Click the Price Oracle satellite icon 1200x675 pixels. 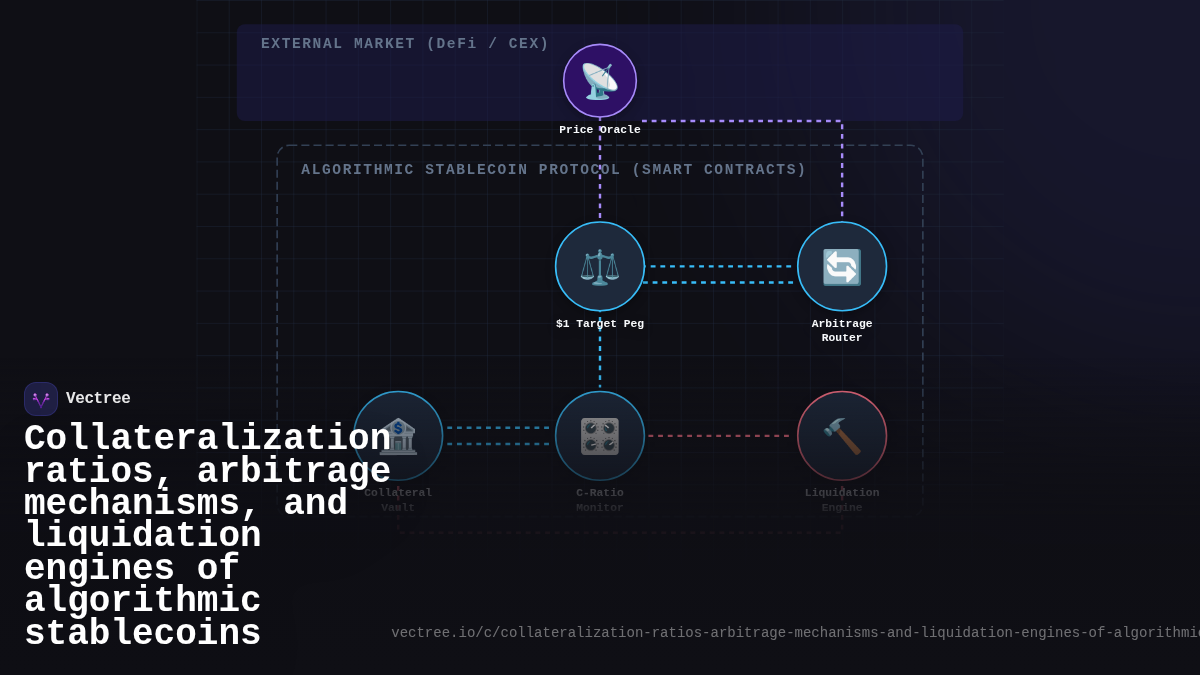pos(599,80)
